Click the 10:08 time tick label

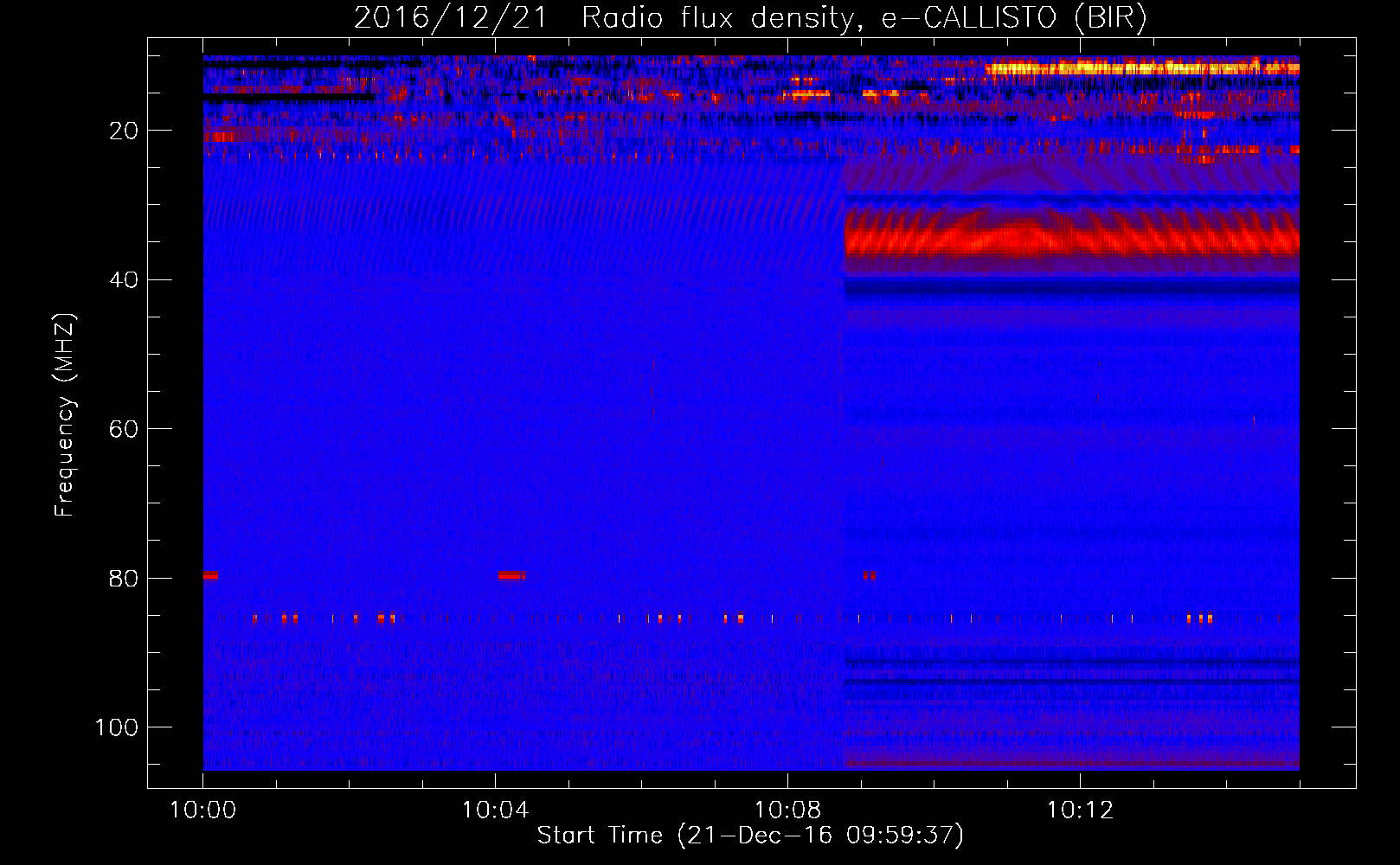click(x=787, y=811)
